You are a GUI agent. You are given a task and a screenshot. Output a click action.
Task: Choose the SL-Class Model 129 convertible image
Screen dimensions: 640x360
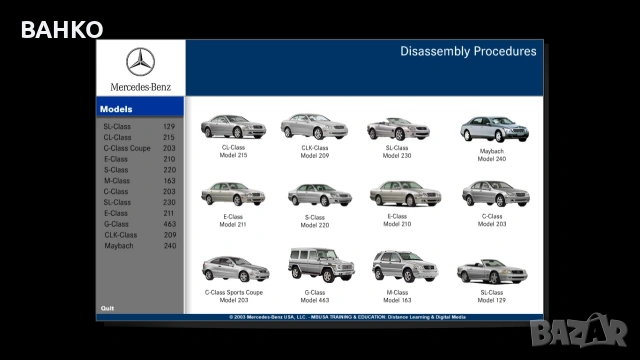pos(492,271)
